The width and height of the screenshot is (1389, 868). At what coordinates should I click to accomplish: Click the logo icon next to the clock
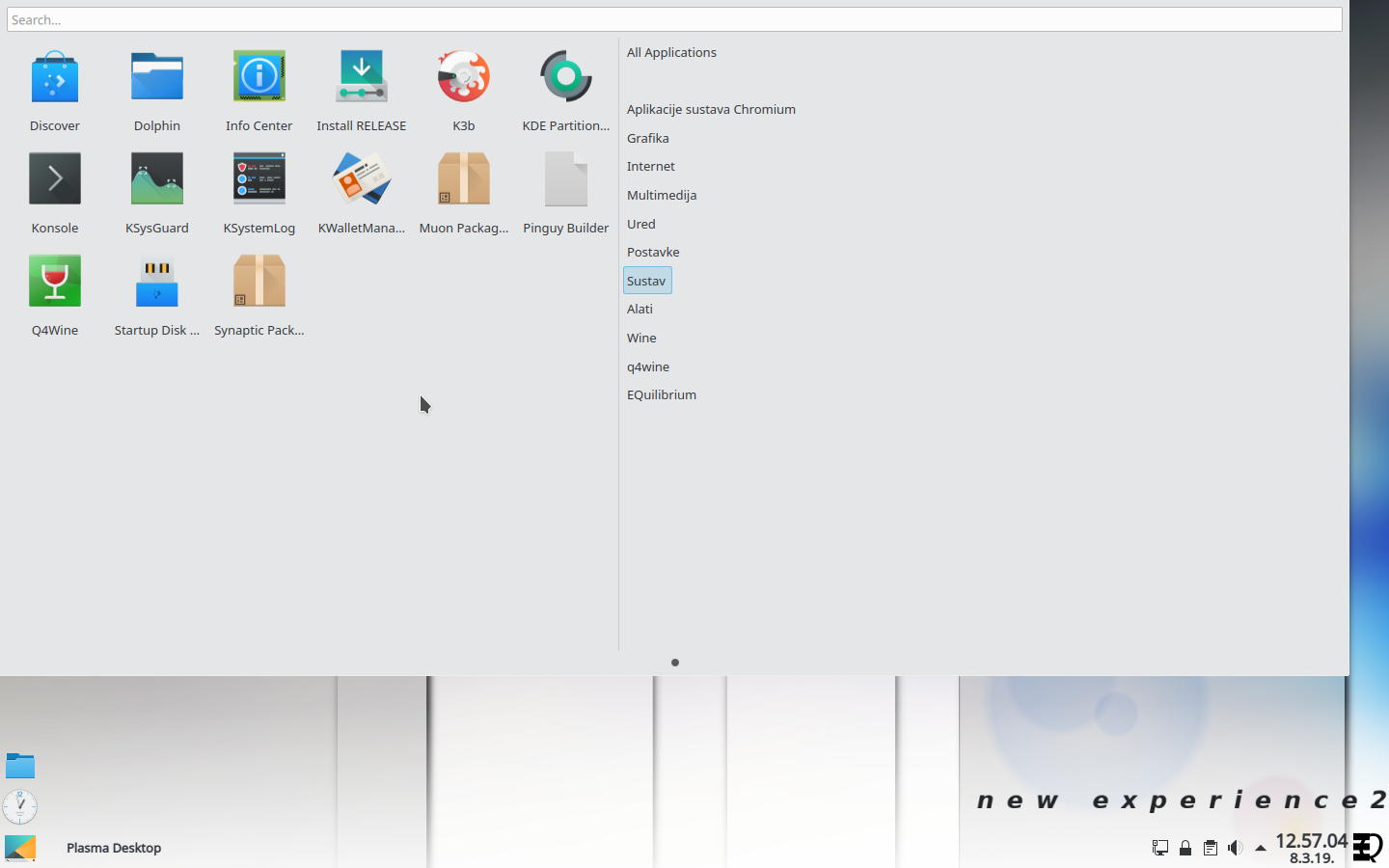1367,848
